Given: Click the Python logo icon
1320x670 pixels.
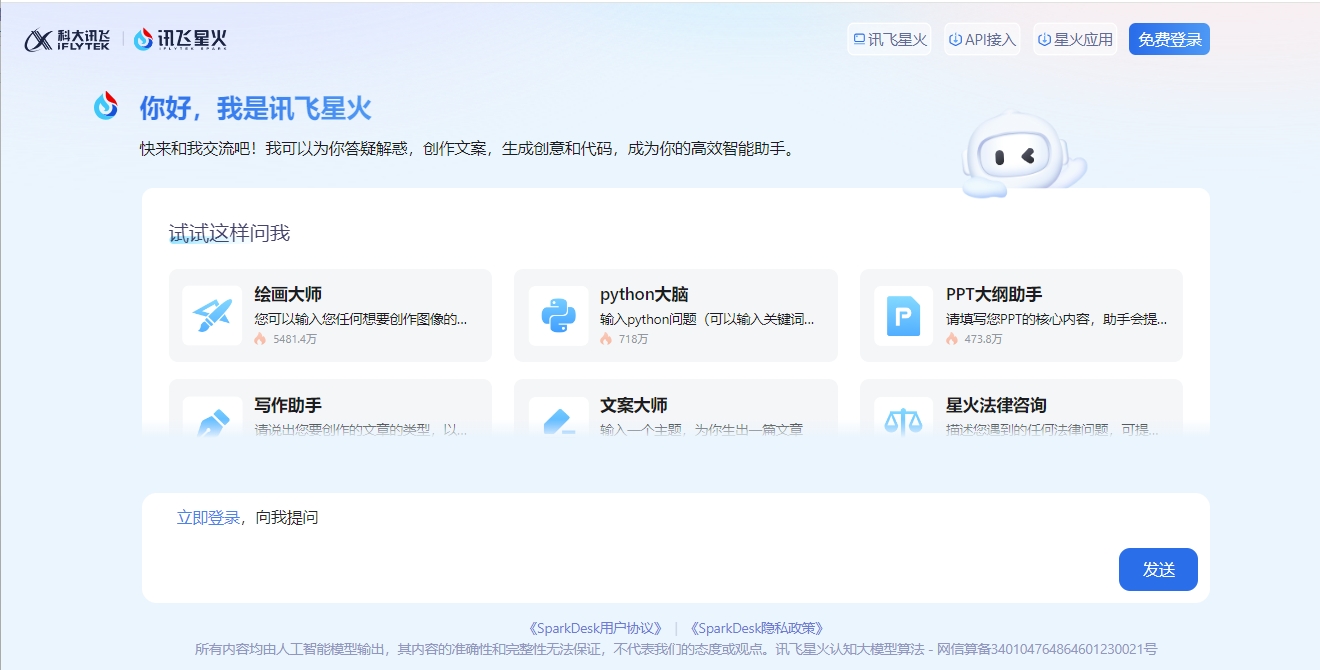Looking at the screenshot, I should point(558,315).
